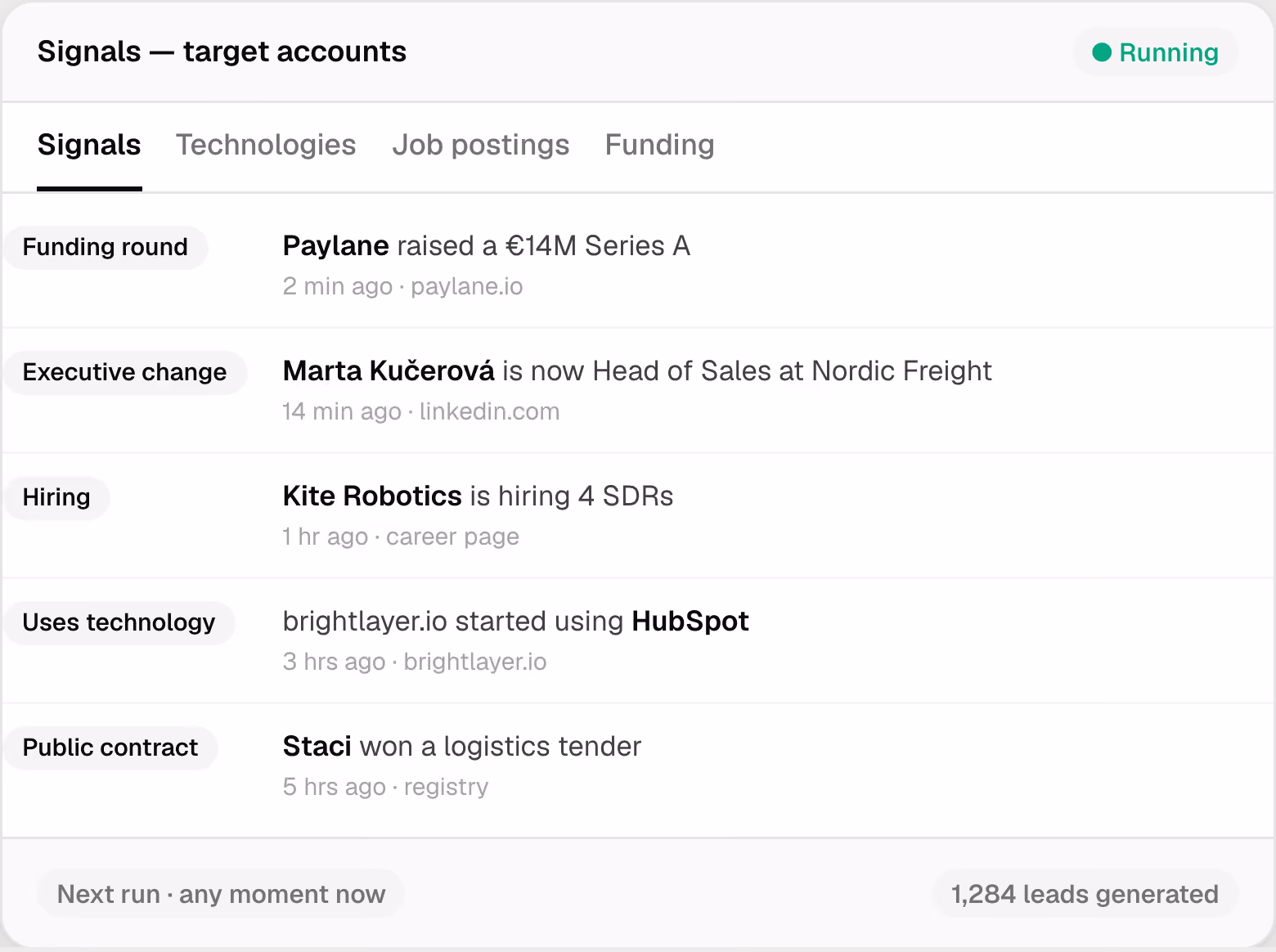Open Staci won a logistics tender signal

pos(461,746)
